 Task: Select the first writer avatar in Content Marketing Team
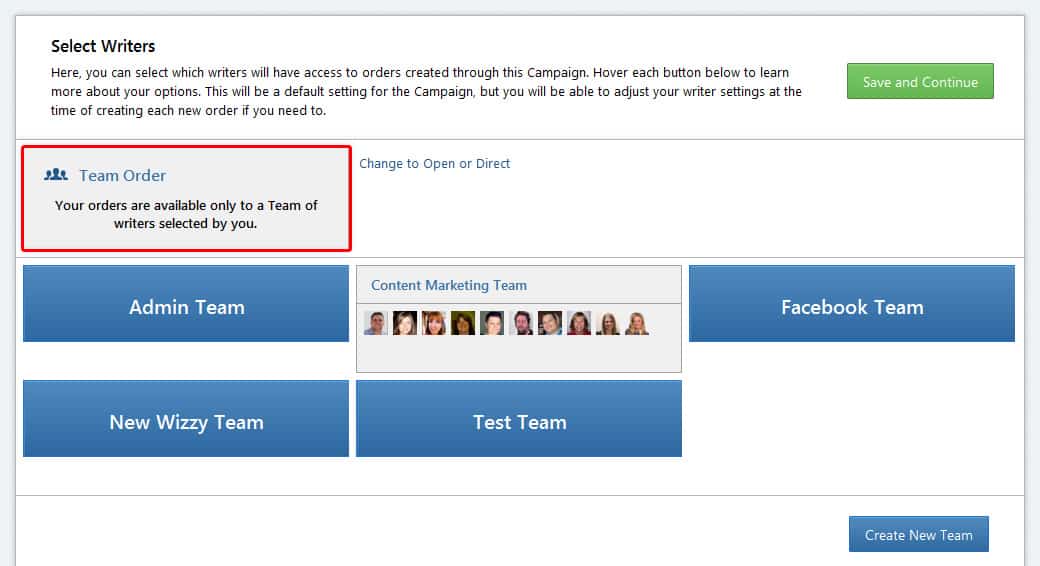coord(375,323)
